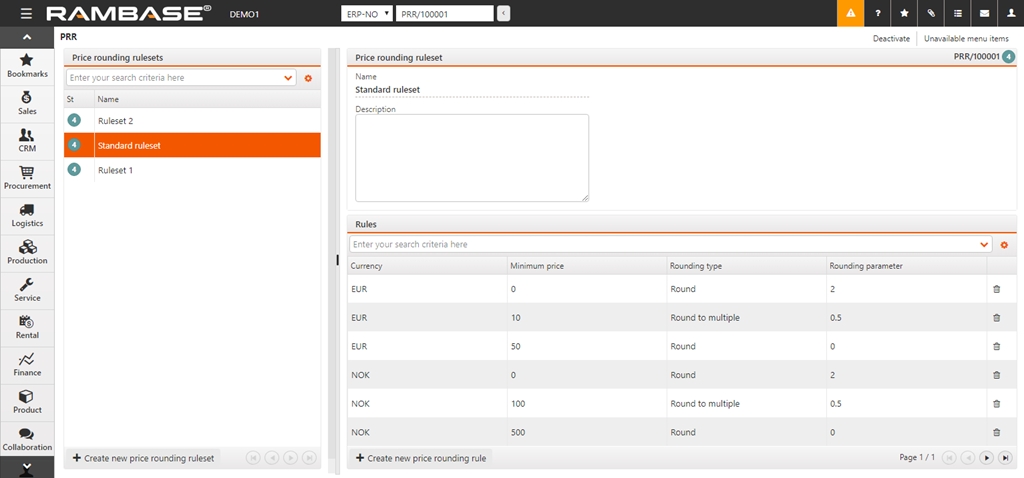The image size is (1024, 478).
Task: Click the star favorites icon in top bar
Action: [x=904, y=13]
